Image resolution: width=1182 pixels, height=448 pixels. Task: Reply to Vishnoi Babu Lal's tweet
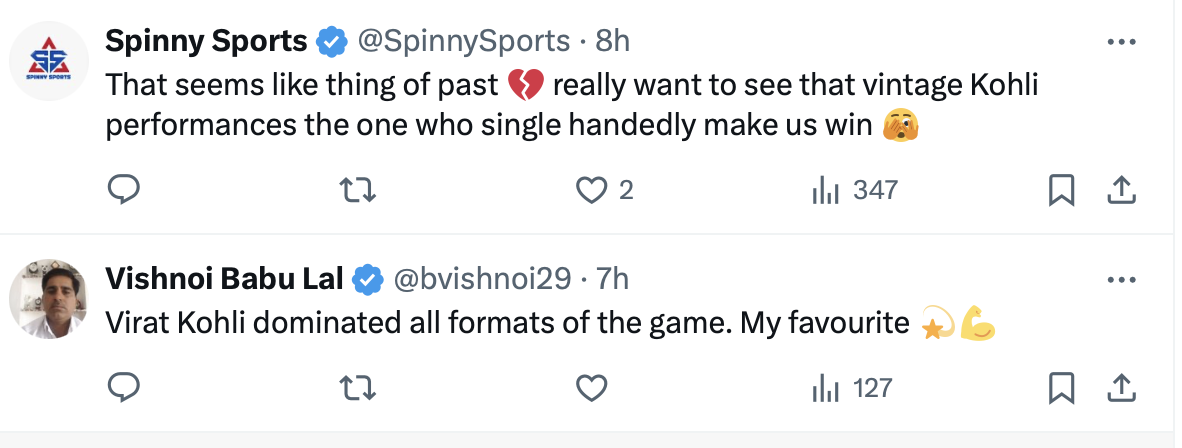pos(123,387)
